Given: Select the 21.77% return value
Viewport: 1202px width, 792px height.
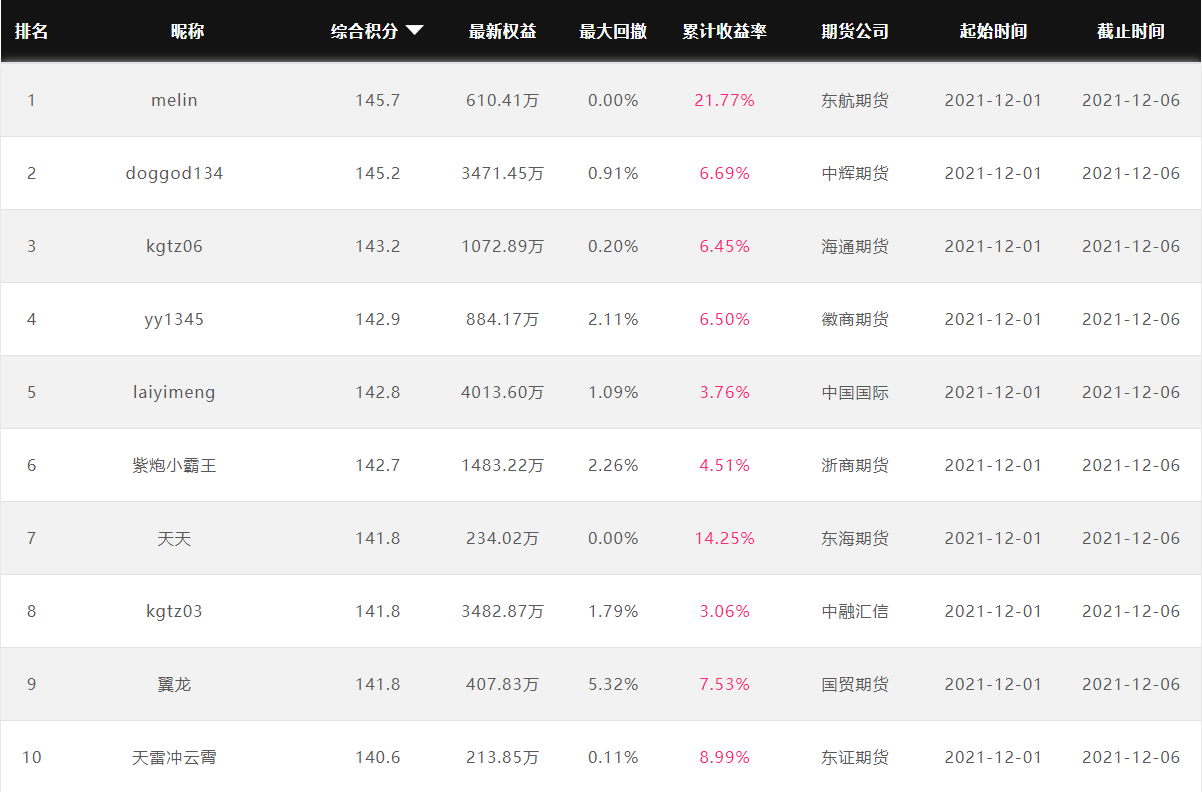Looking at the screenshot, I should click(x=725, y=100).
